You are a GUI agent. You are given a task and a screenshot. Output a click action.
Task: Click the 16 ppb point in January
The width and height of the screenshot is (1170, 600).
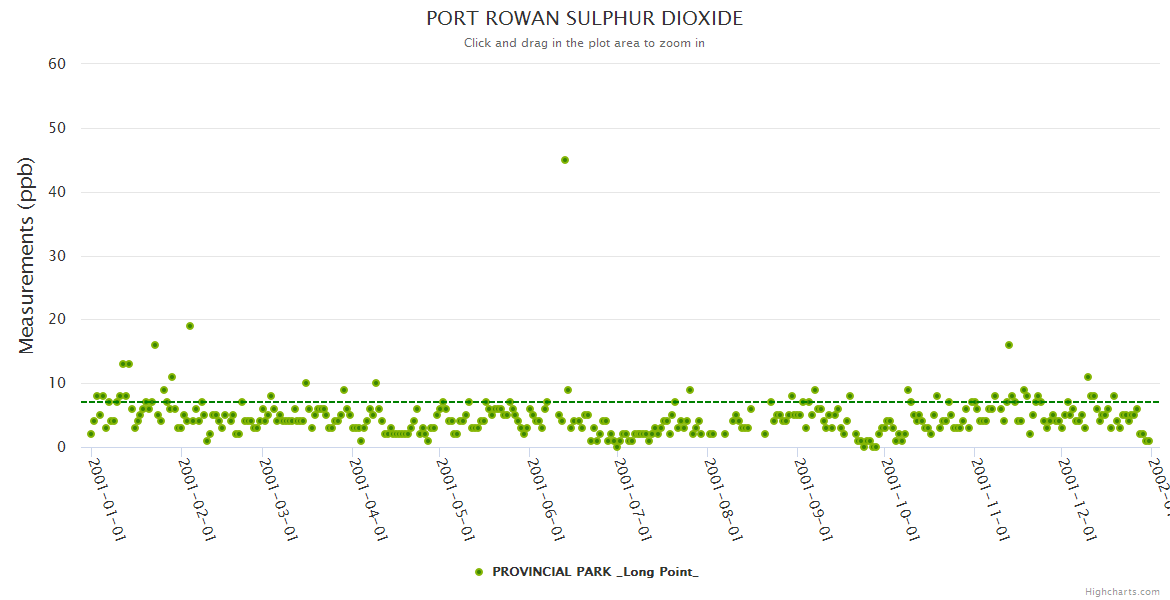155,345
